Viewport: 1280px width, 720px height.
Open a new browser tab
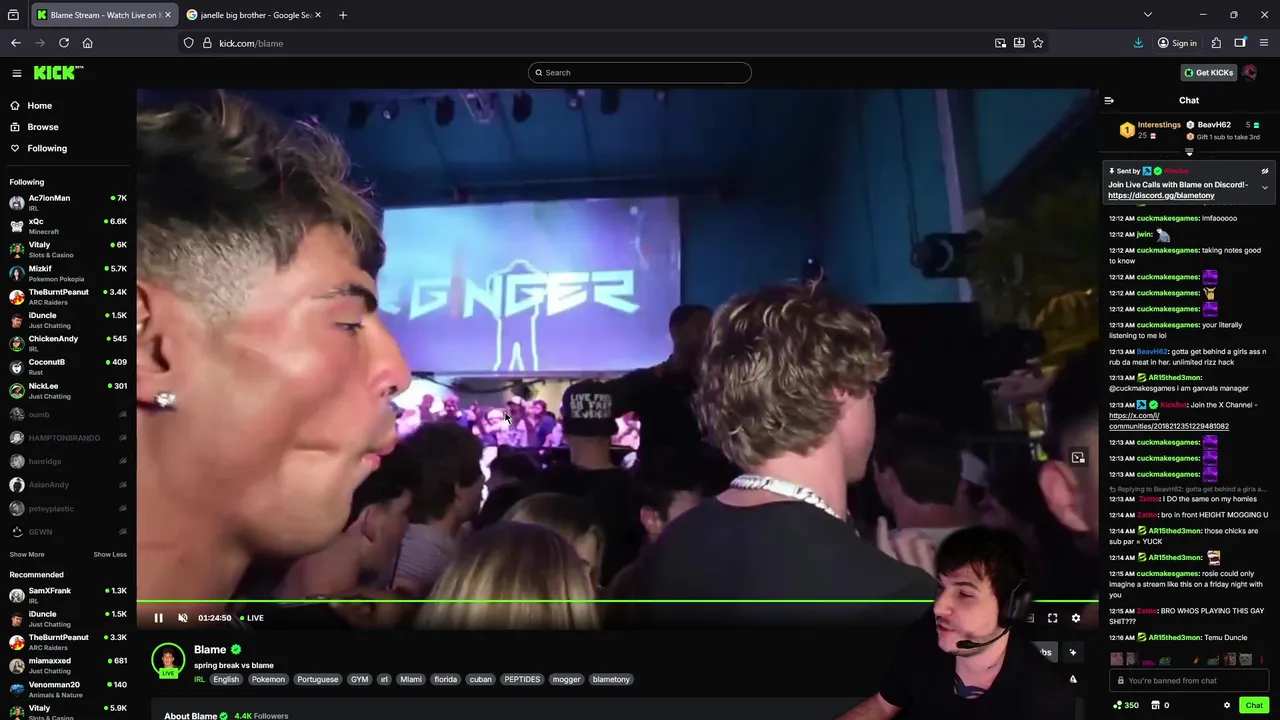[342, 15]
